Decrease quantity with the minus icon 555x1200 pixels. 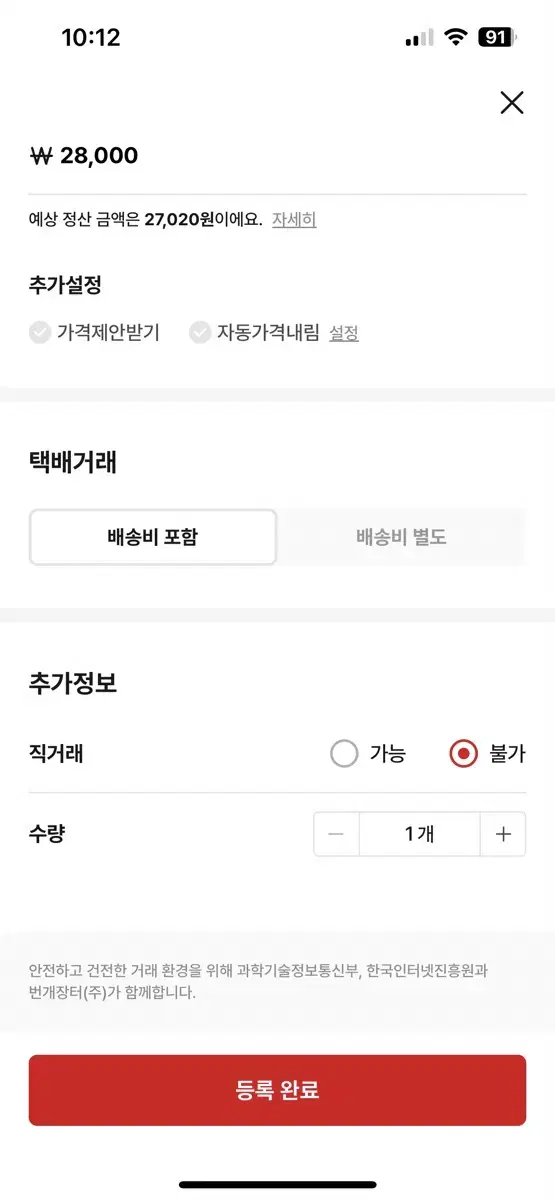[337, 834]
